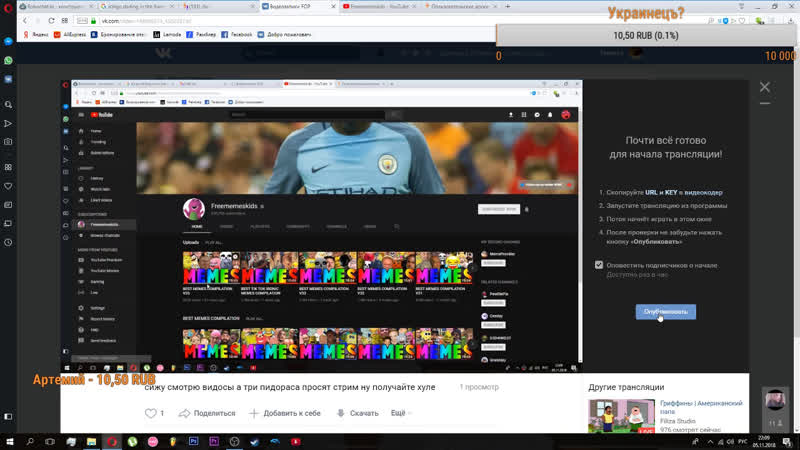Click the Opera menu logo

click(x=9, y=6)
